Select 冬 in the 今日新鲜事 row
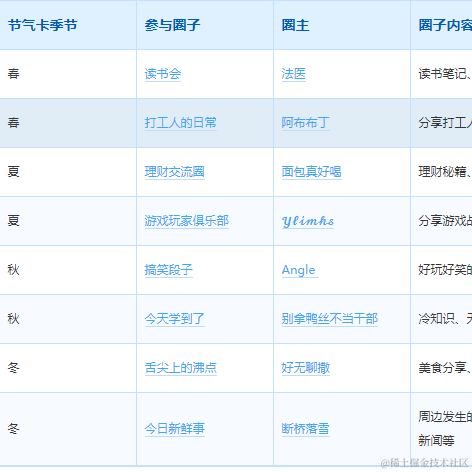The width and height of the screenshot is (472, 472). click(x=14, y=429)
